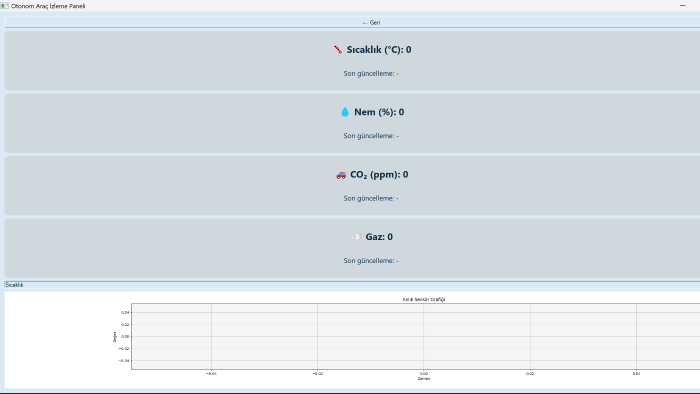Click 'Son güncelleme: -' under Sıcaklık

[371, 74]
